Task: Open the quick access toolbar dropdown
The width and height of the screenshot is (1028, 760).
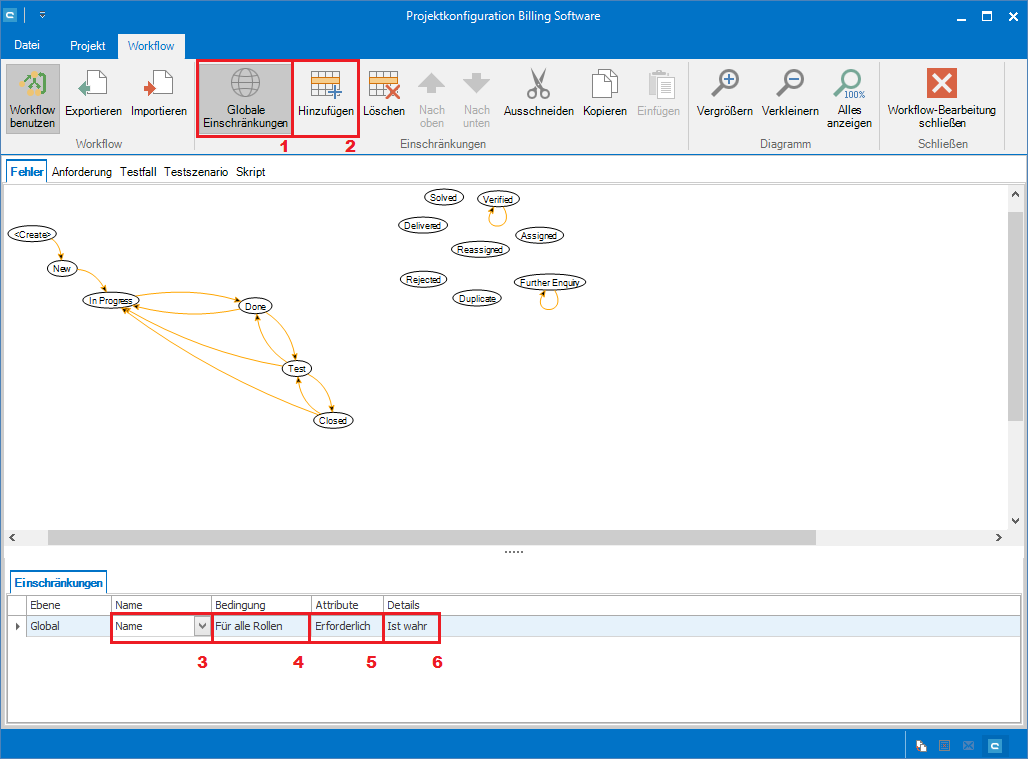Action: pos(42,16)
